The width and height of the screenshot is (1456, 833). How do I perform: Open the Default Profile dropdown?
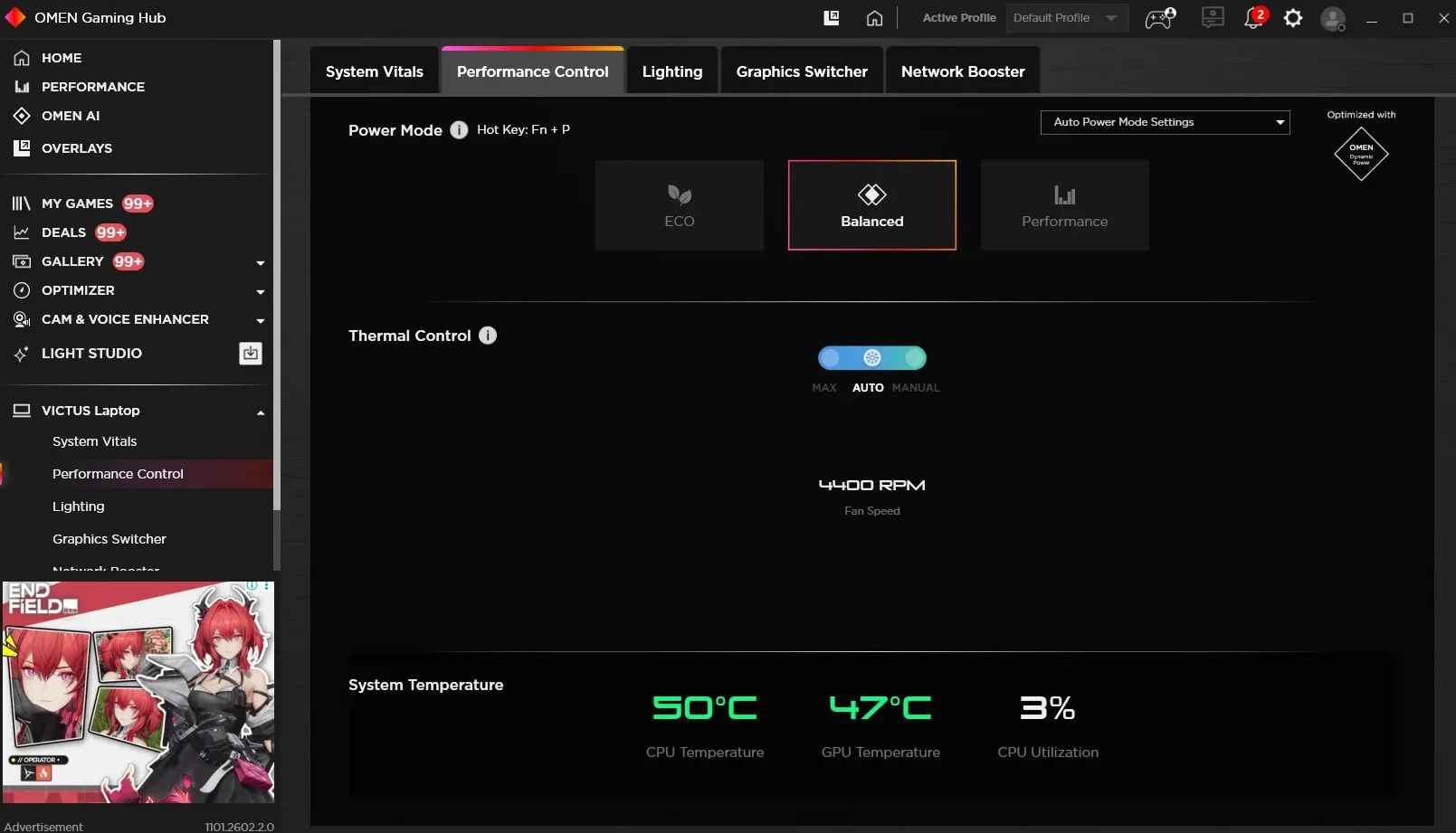tap(1068, 18)
